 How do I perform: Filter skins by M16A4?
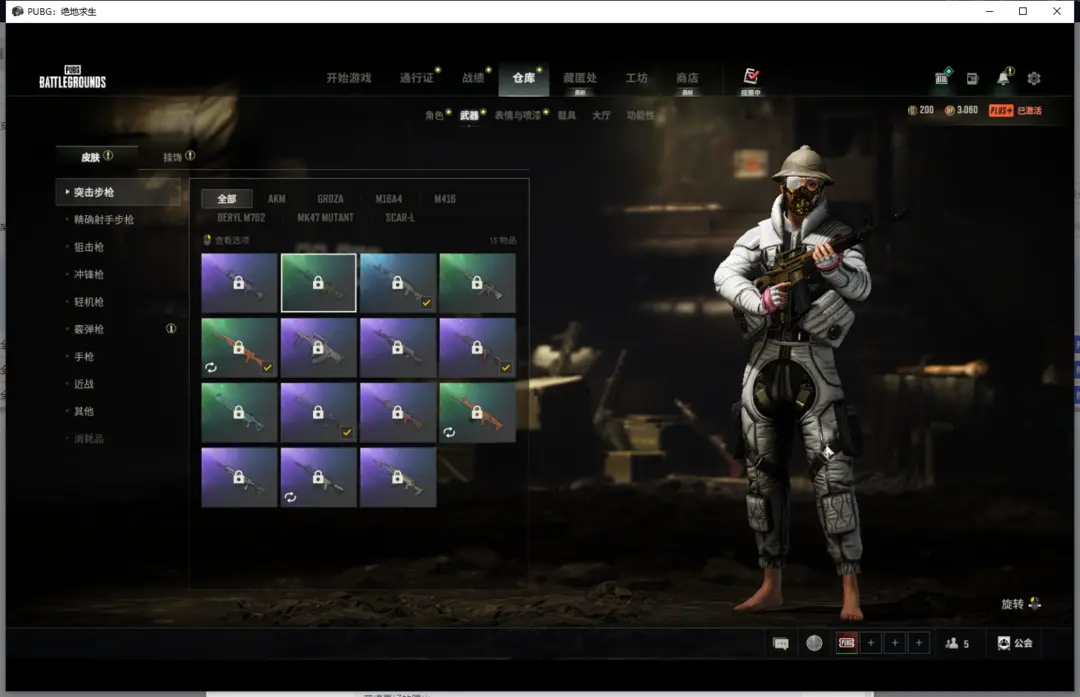click(388, 198)
